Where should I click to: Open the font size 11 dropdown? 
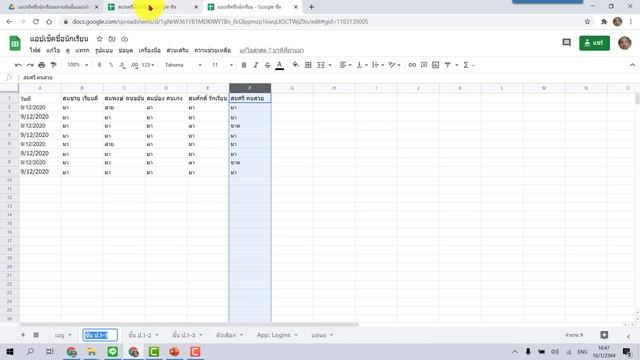[x=222, y=65]
